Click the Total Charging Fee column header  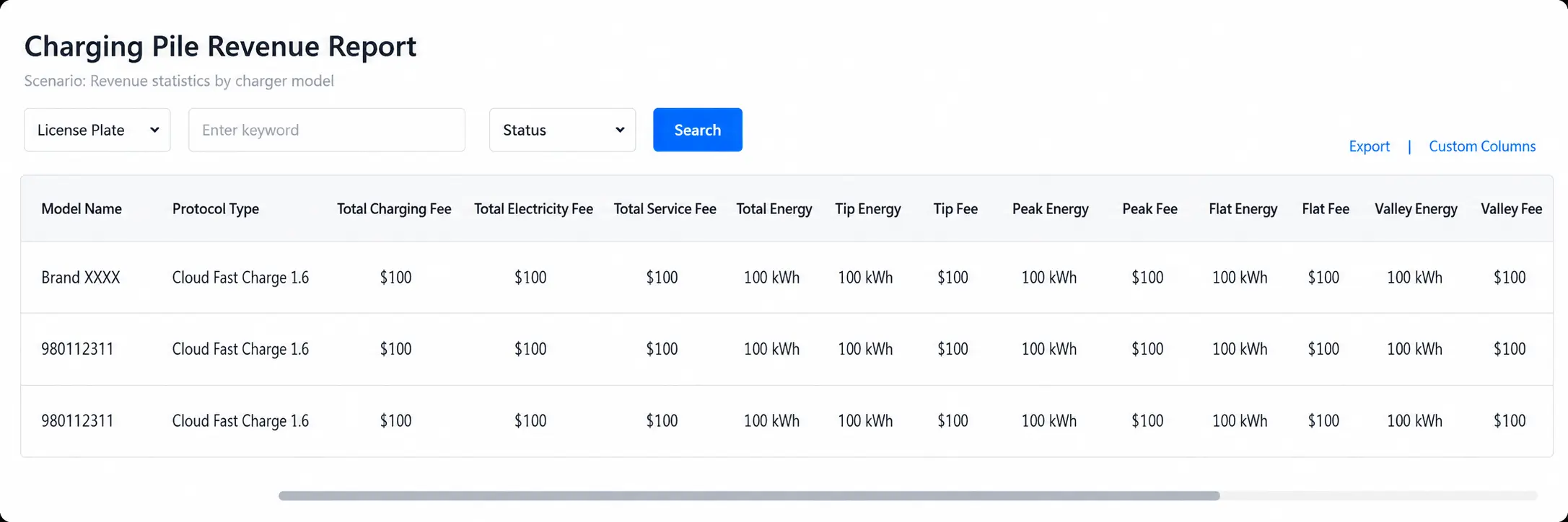394,209
